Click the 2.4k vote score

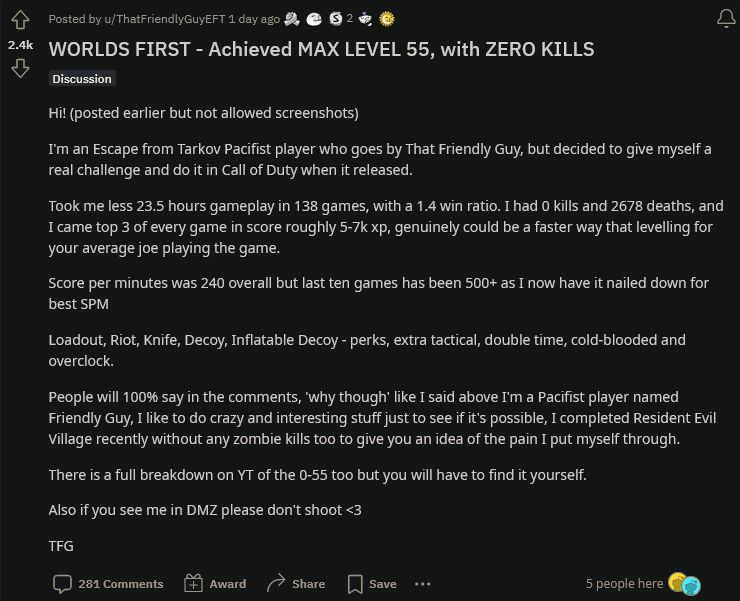(x=20, y=45)
